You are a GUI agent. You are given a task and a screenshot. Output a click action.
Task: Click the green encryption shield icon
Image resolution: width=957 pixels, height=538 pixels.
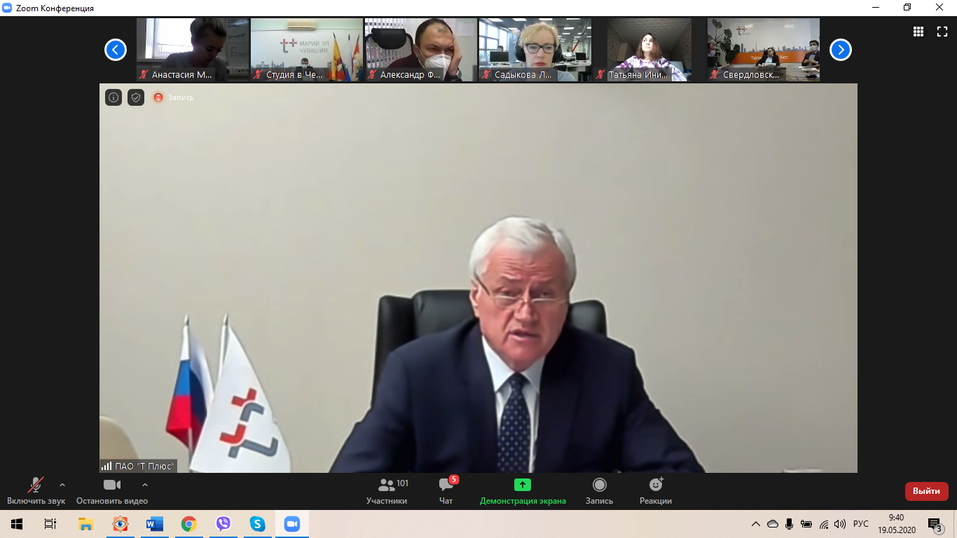pos(136,97)
